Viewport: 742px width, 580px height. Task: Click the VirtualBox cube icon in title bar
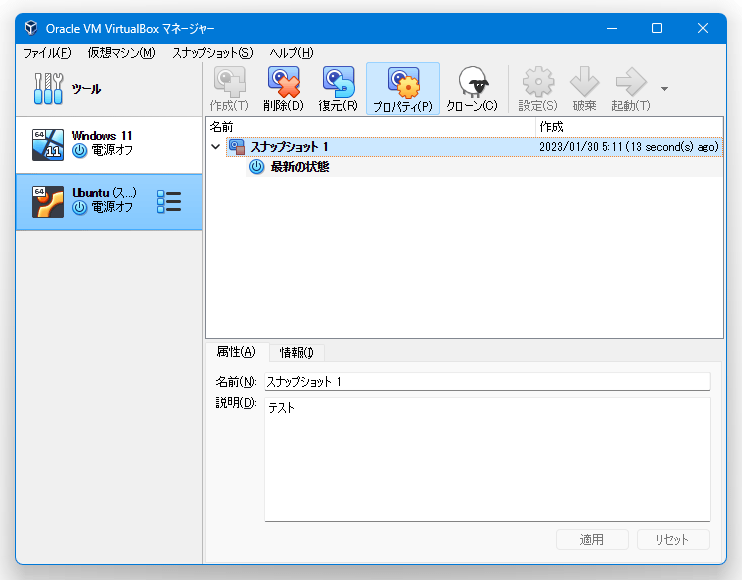(31, 28)
